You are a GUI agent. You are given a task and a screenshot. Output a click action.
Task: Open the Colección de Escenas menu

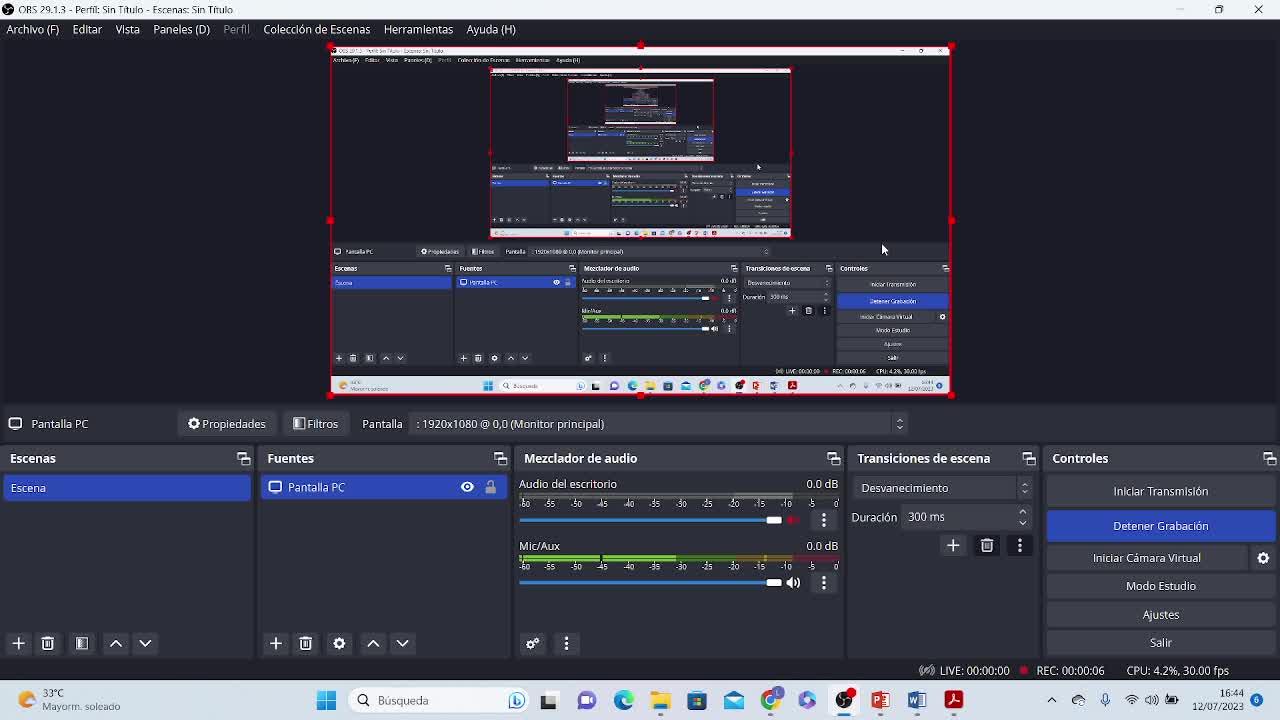(316, 29)
